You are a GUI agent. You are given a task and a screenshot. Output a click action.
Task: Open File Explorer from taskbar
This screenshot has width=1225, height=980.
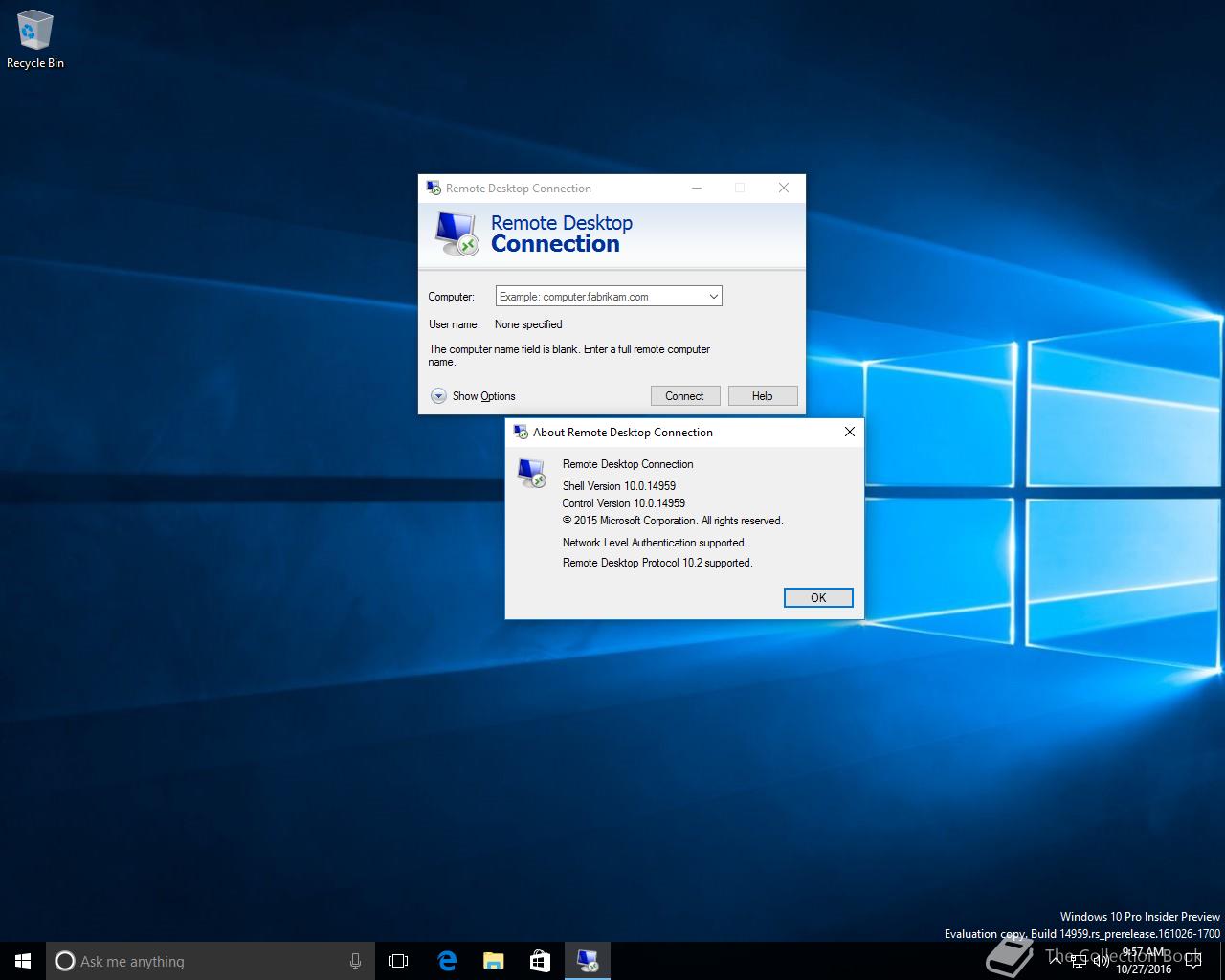493,961
